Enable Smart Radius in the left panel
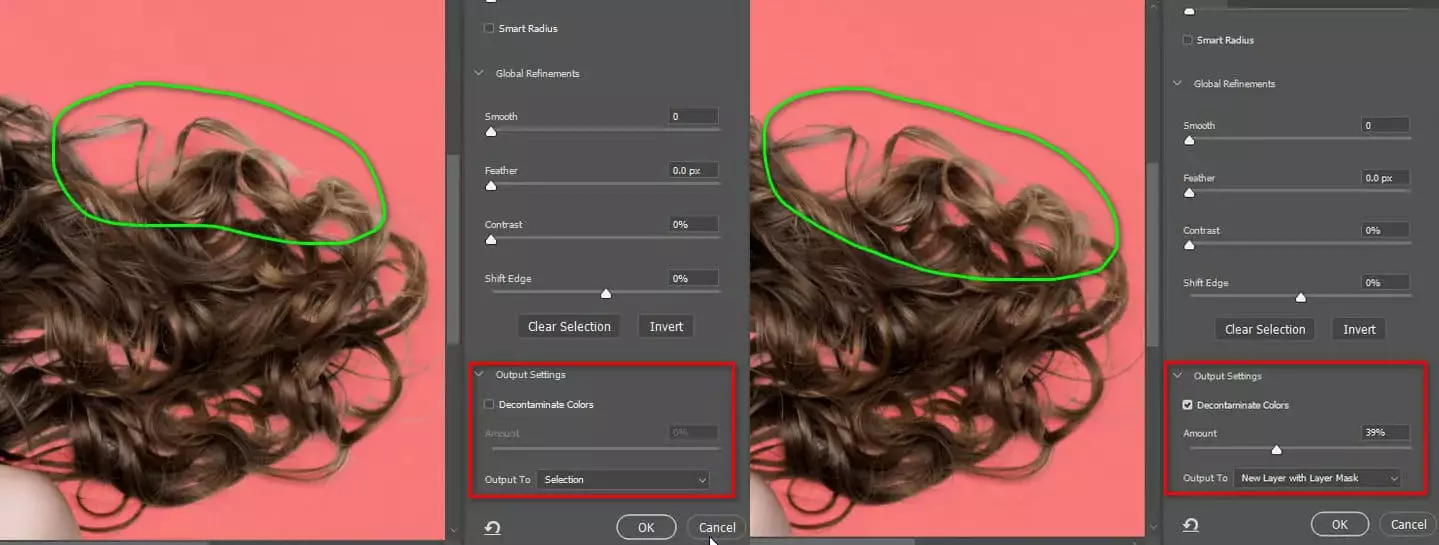The image size is (1439, 545). 489,28
